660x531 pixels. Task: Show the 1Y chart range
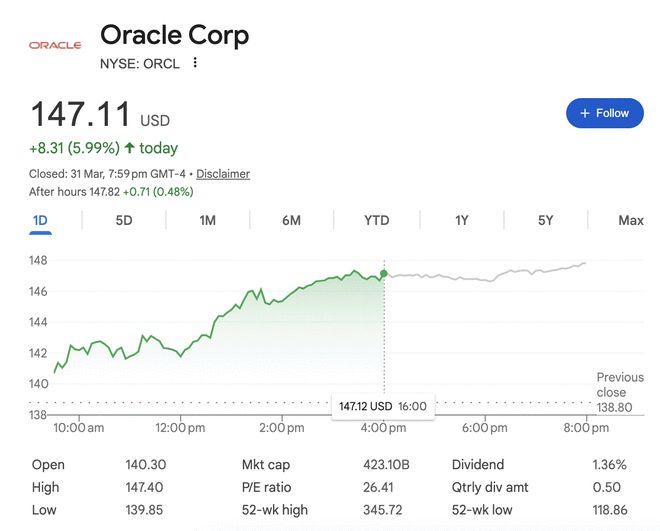461,220
